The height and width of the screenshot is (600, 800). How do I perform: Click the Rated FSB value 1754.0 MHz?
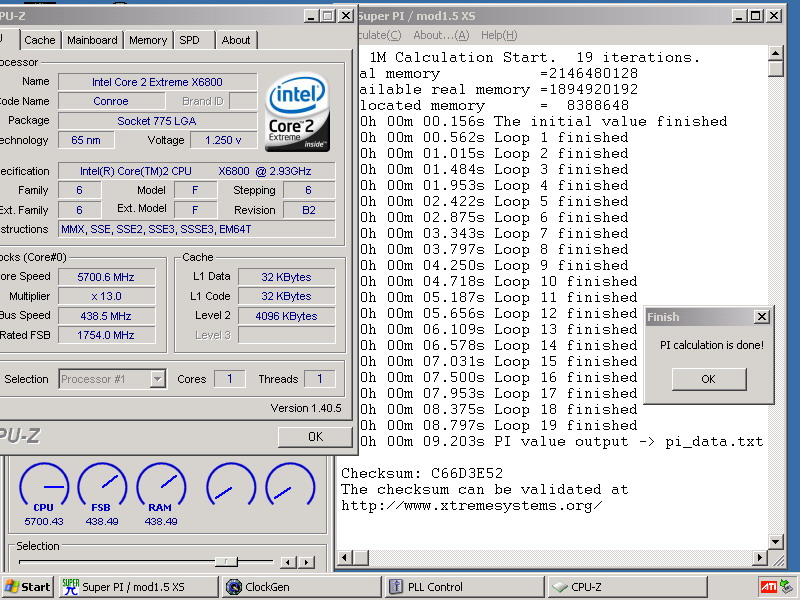[106, 335]
